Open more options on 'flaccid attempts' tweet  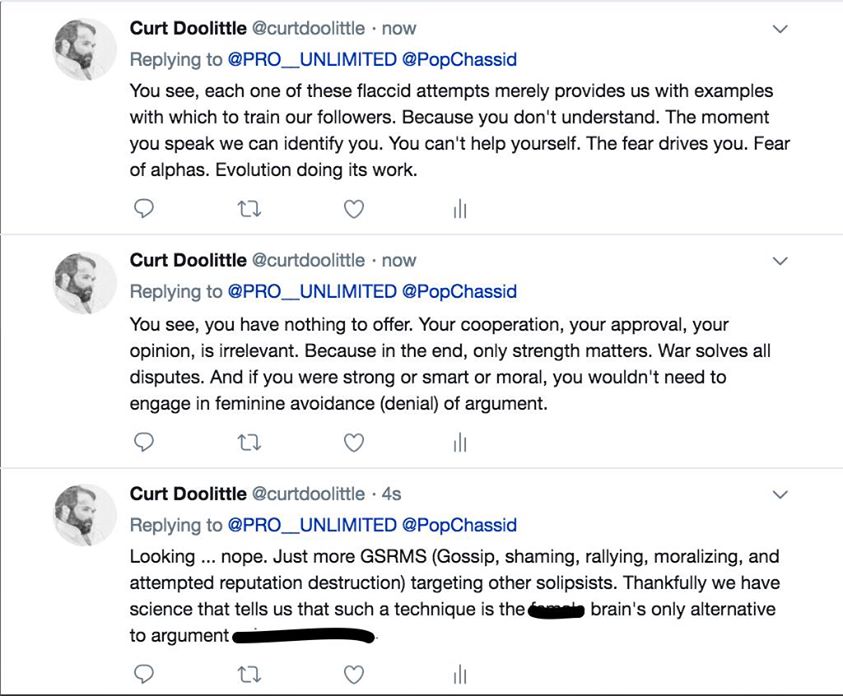pyautogui.click(x=781, y=29)
